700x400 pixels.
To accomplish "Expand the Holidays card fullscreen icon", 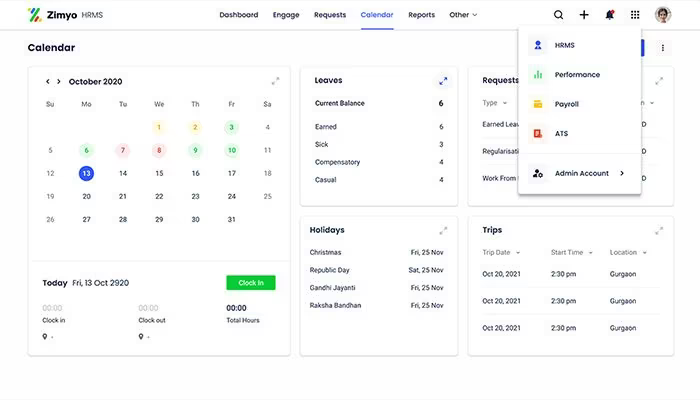I will (443, 230).
